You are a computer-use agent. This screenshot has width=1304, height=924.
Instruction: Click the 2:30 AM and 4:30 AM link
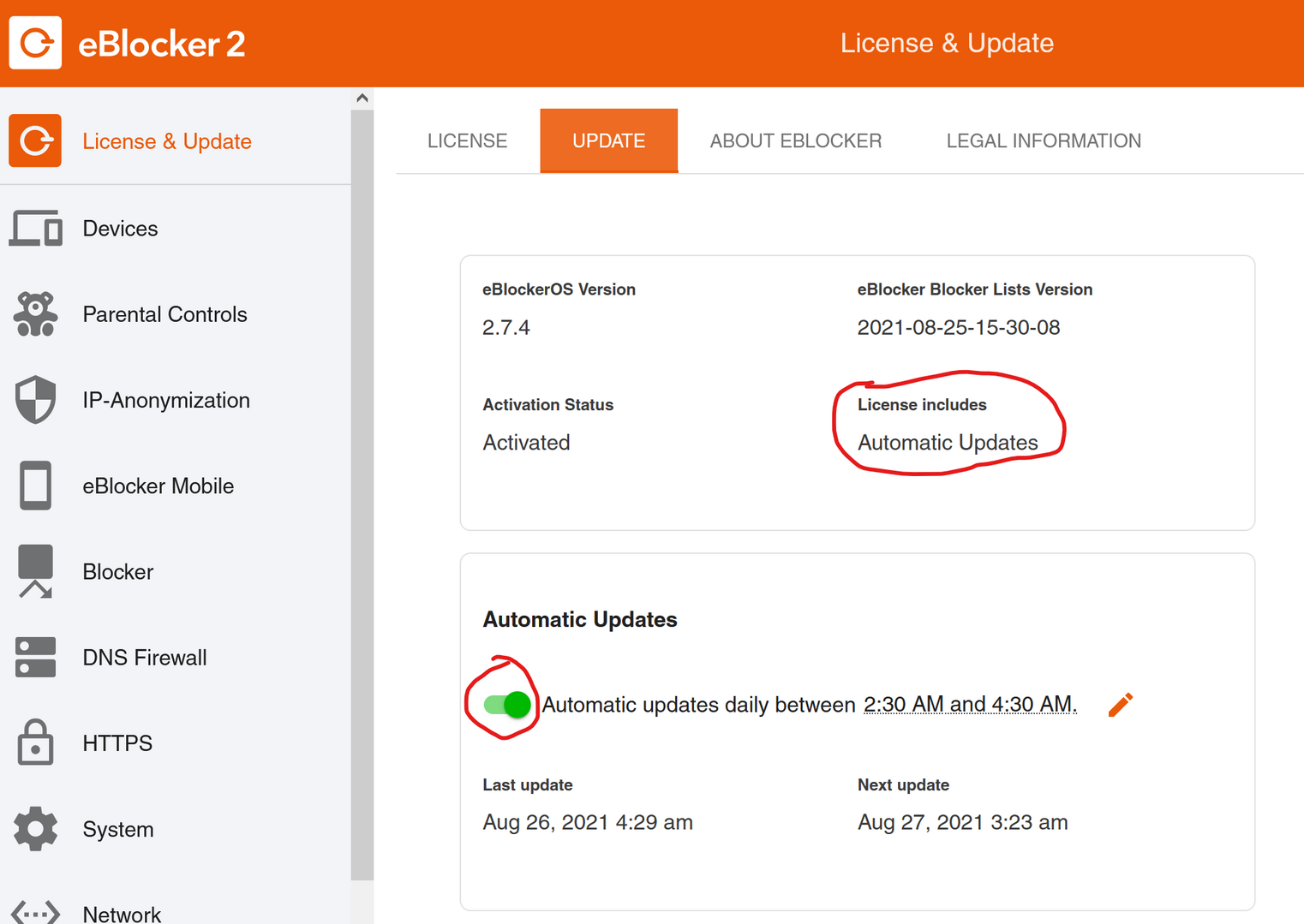pos(970,704)
